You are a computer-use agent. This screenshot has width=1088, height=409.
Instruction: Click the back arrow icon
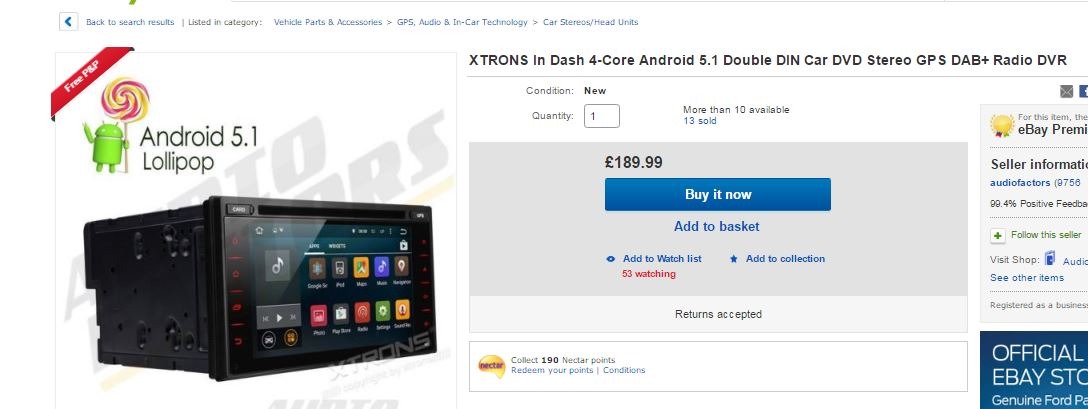[68, 22]
